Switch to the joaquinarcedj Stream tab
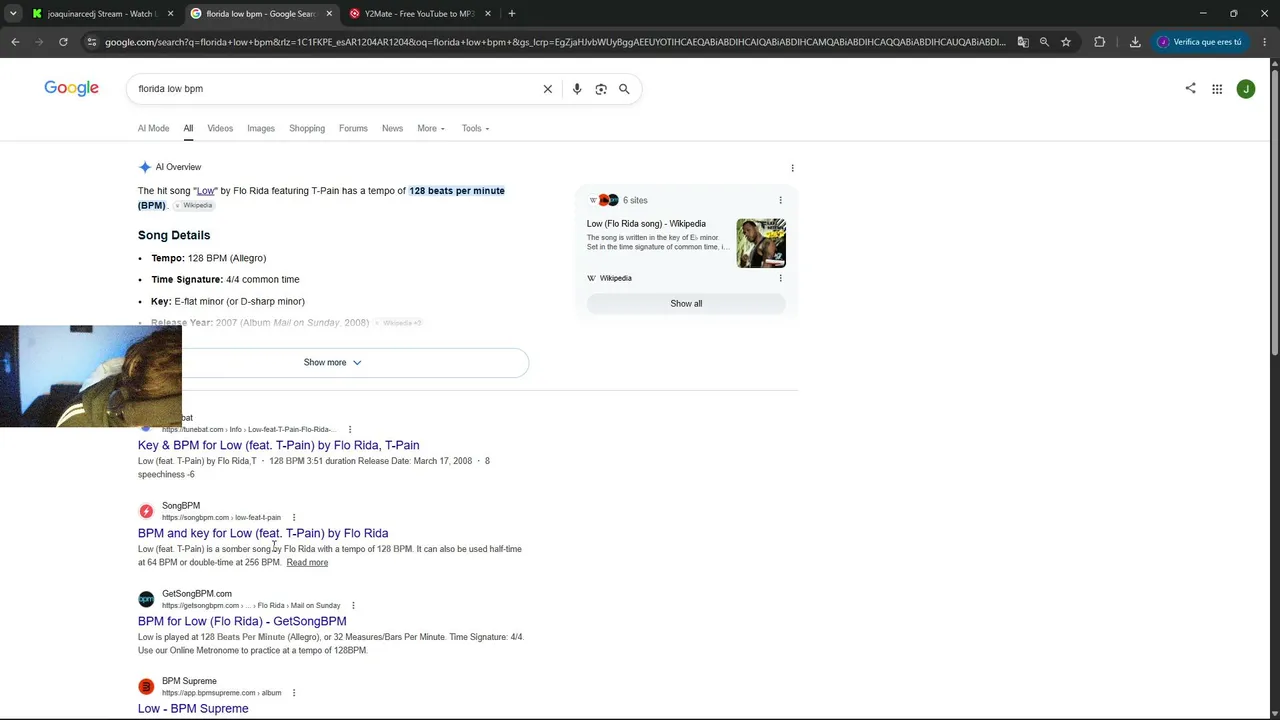 click(102, 13)
